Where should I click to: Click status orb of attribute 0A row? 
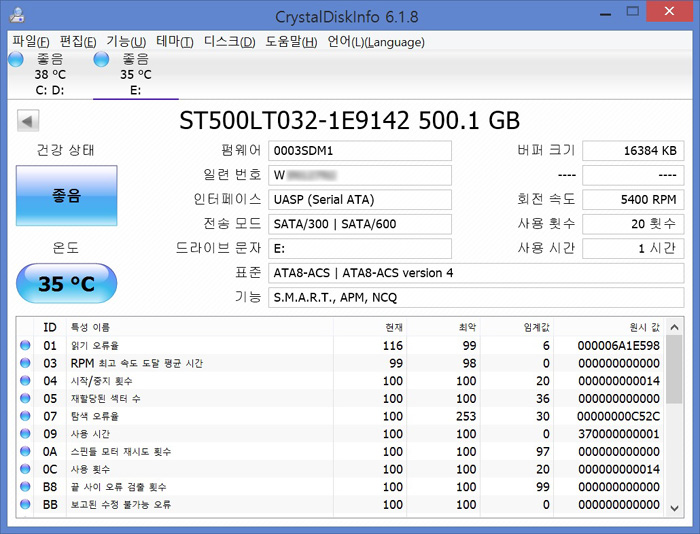[x=25, y=451]
